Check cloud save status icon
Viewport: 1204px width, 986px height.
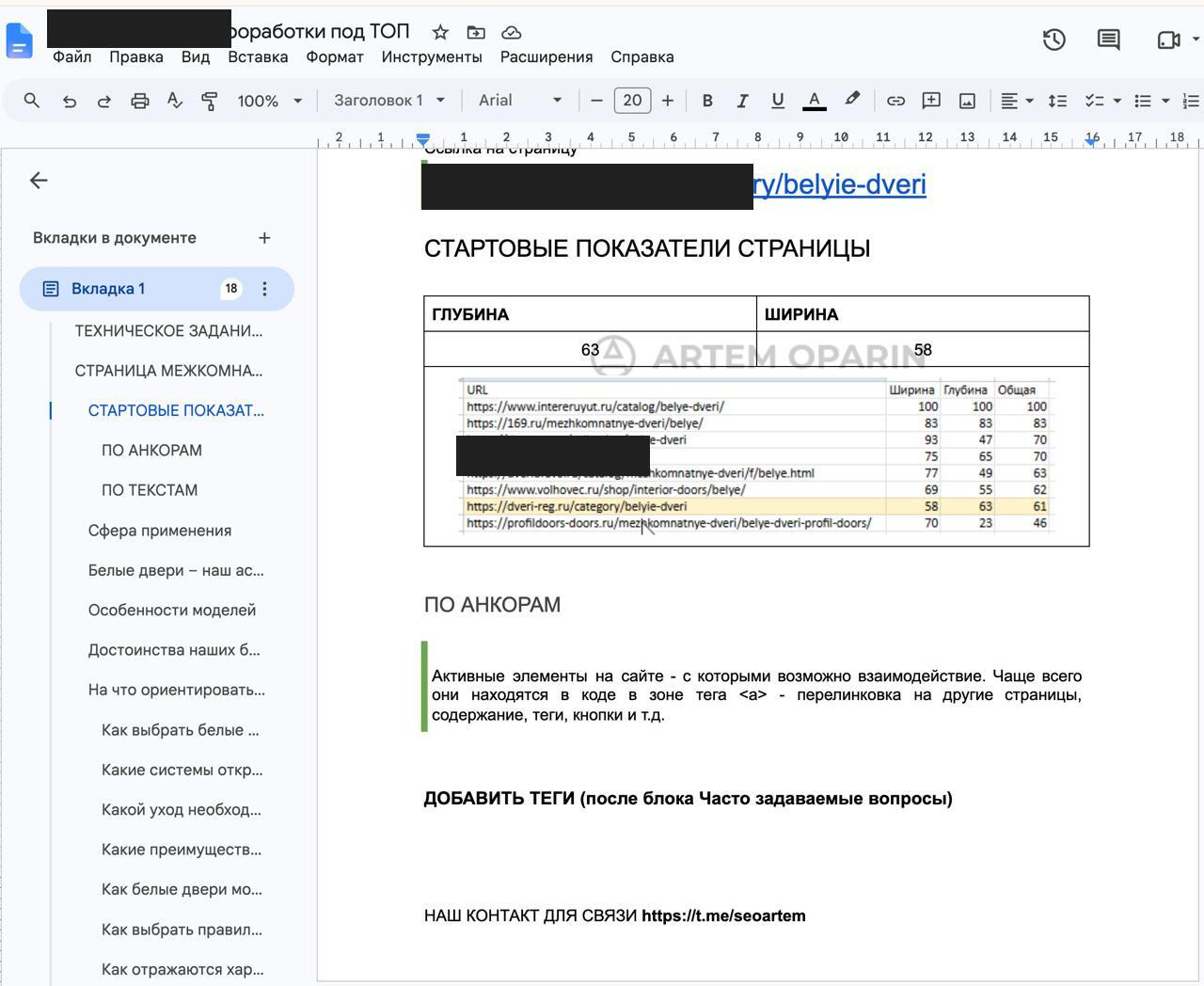tap(512, 32)
